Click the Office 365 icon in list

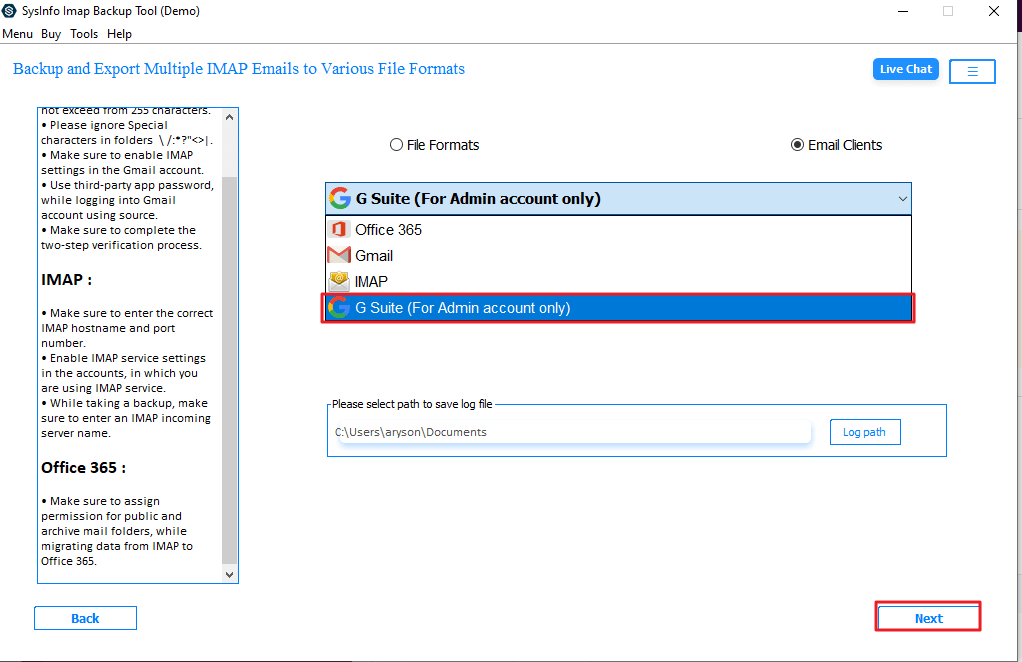click(339, 230)
